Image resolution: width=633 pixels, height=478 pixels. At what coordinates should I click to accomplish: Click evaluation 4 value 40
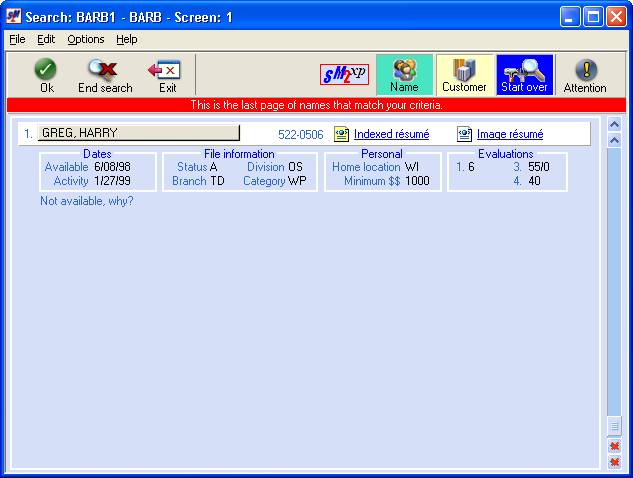tap(534, 181)
